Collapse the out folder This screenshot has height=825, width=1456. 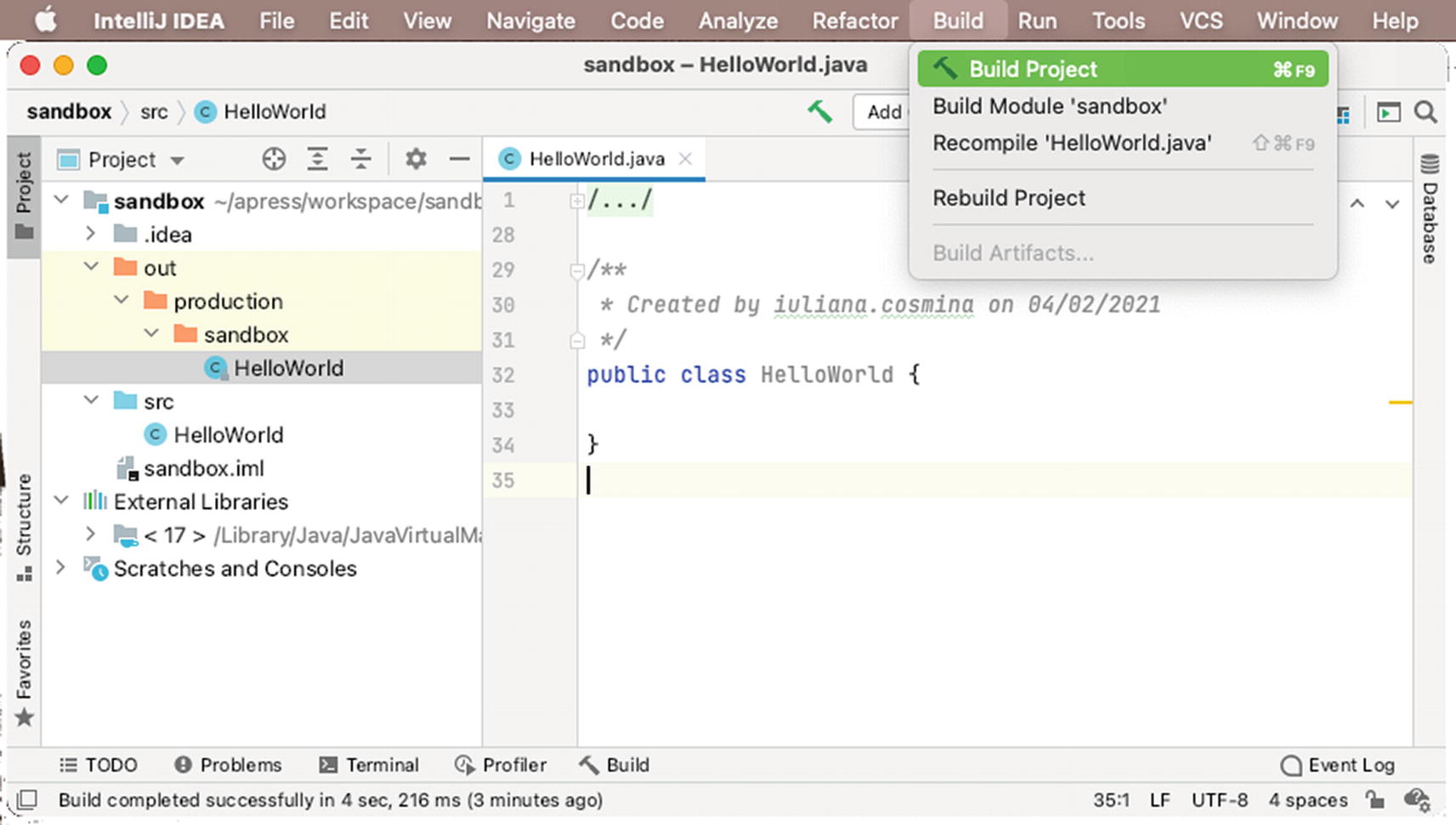91,267
